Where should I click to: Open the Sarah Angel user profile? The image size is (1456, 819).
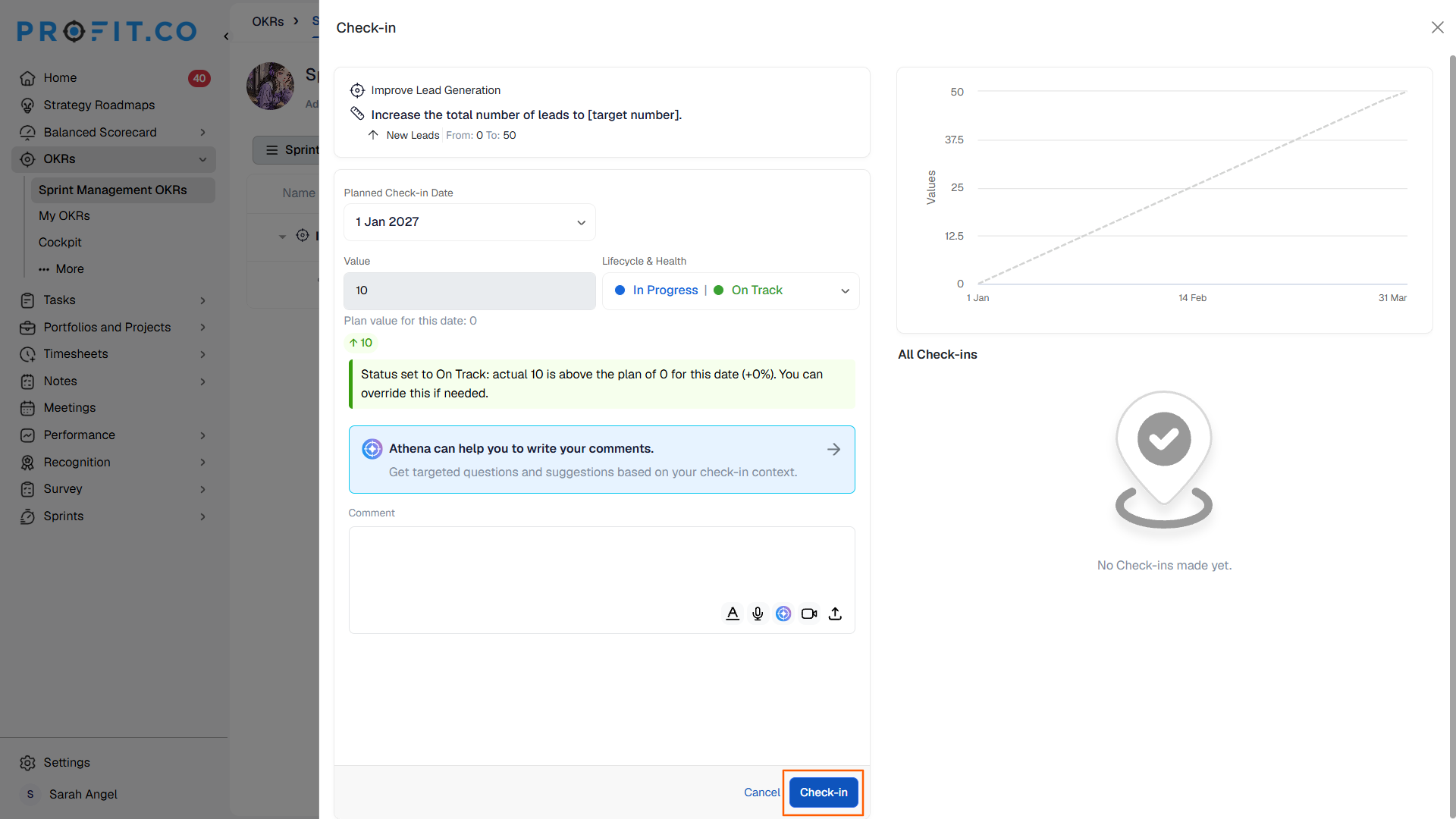coord(83,794)
